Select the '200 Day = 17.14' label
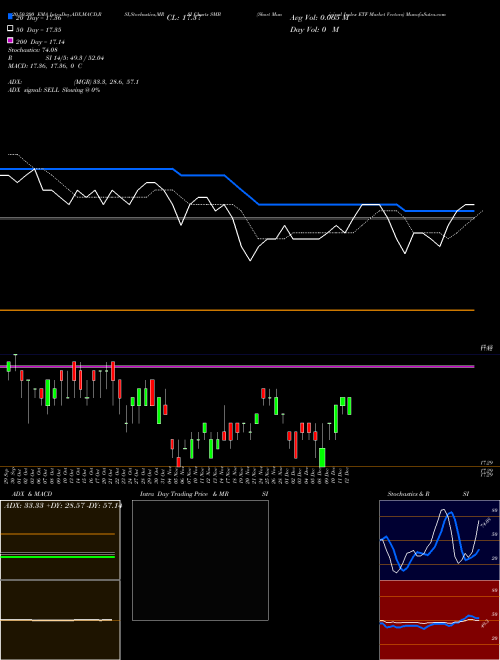 [40, 42]
